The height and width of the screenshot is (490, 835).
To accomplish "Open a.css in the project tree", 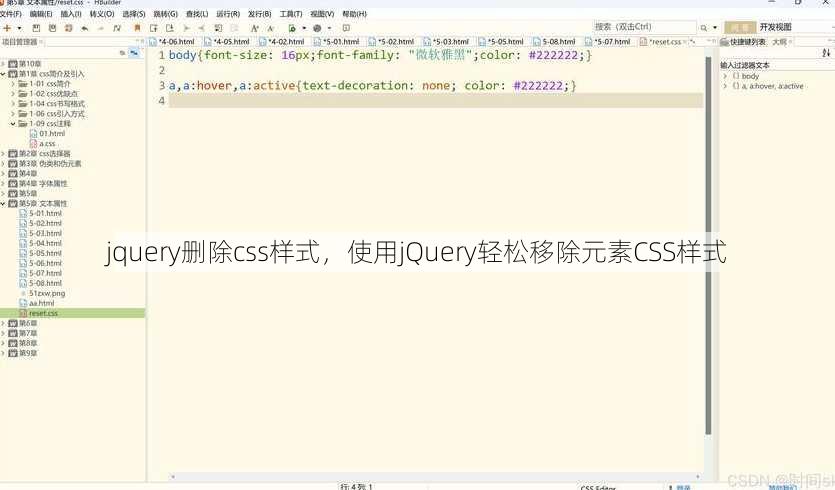I will pos(47,144).
